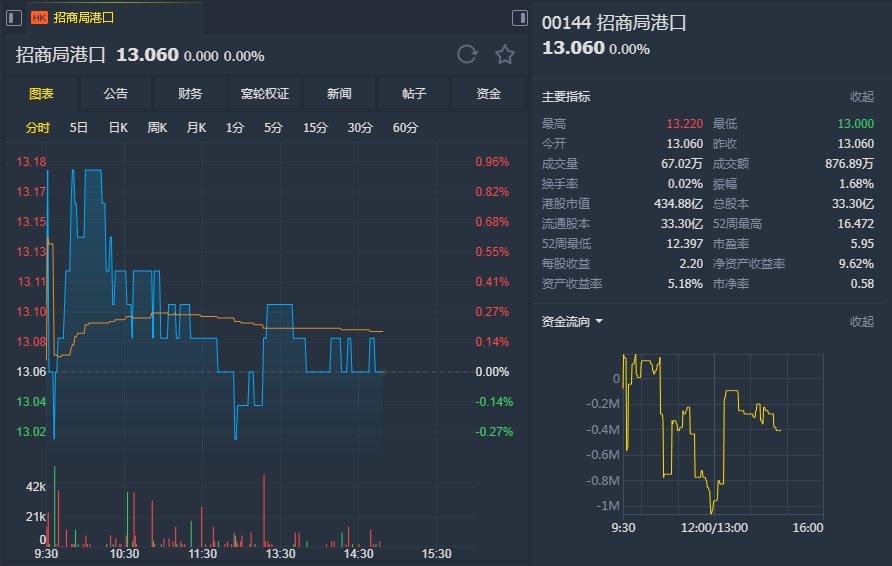This screenshot has height=566, width=892.
Task: Select the 5分 interval
Action: tap(273, 127)
